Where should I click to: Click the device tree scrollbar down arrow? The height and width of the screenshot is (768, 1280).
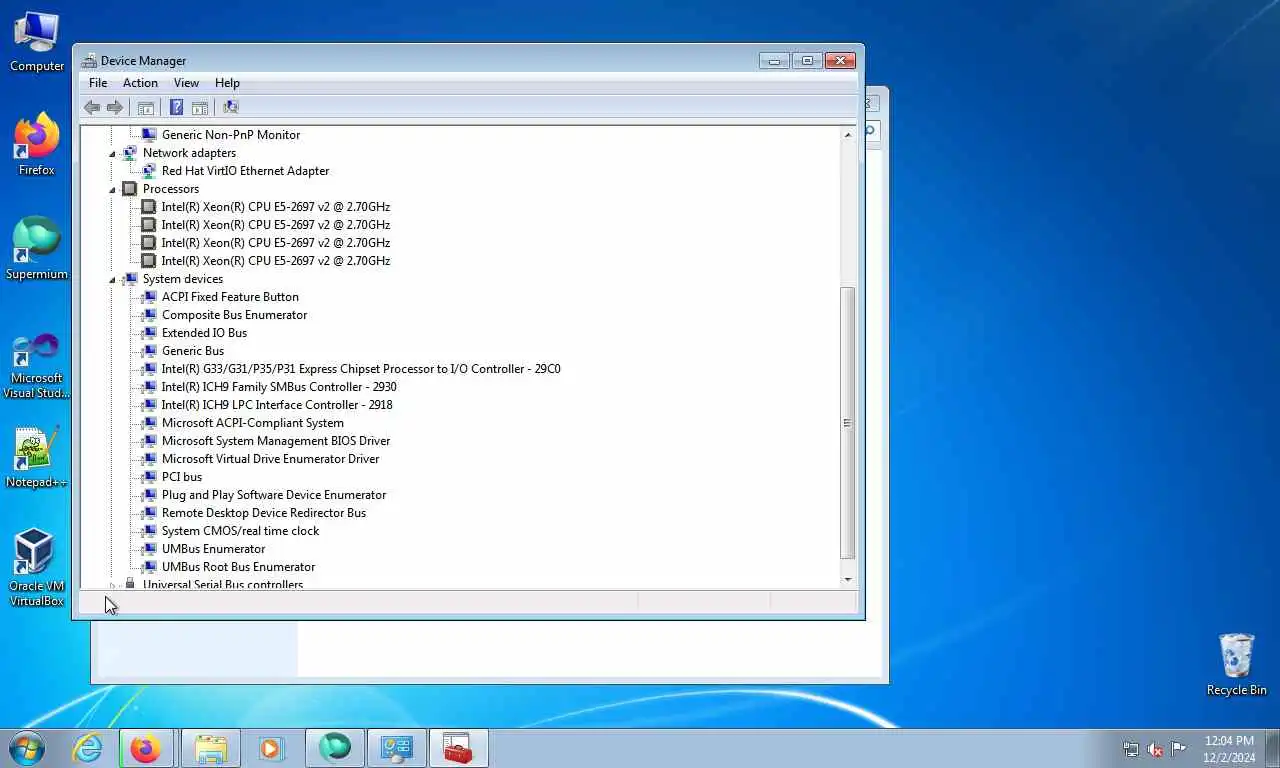tap(848, 579)
